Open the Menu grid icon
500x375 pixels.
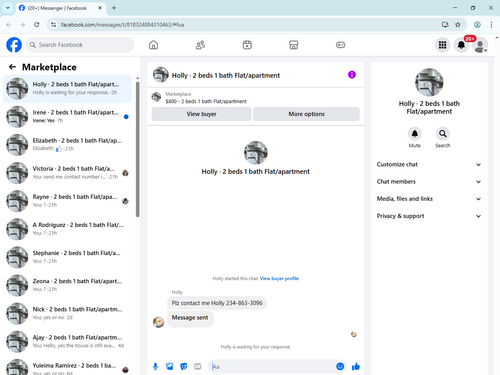coord(442,45)
